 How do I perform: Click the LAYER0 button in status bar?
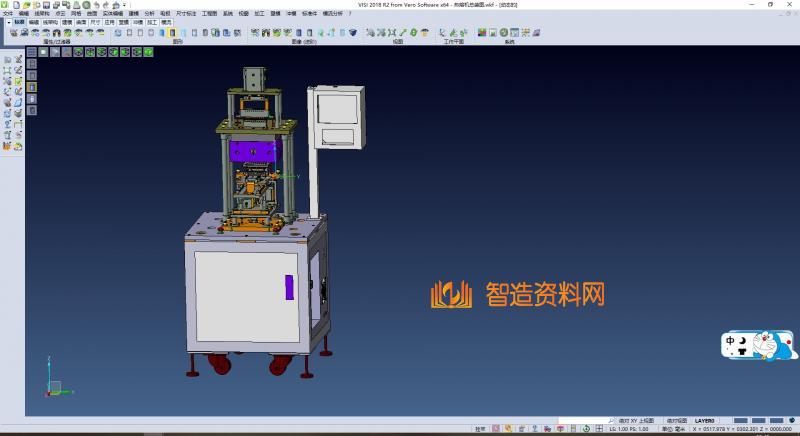pos(705,421)
